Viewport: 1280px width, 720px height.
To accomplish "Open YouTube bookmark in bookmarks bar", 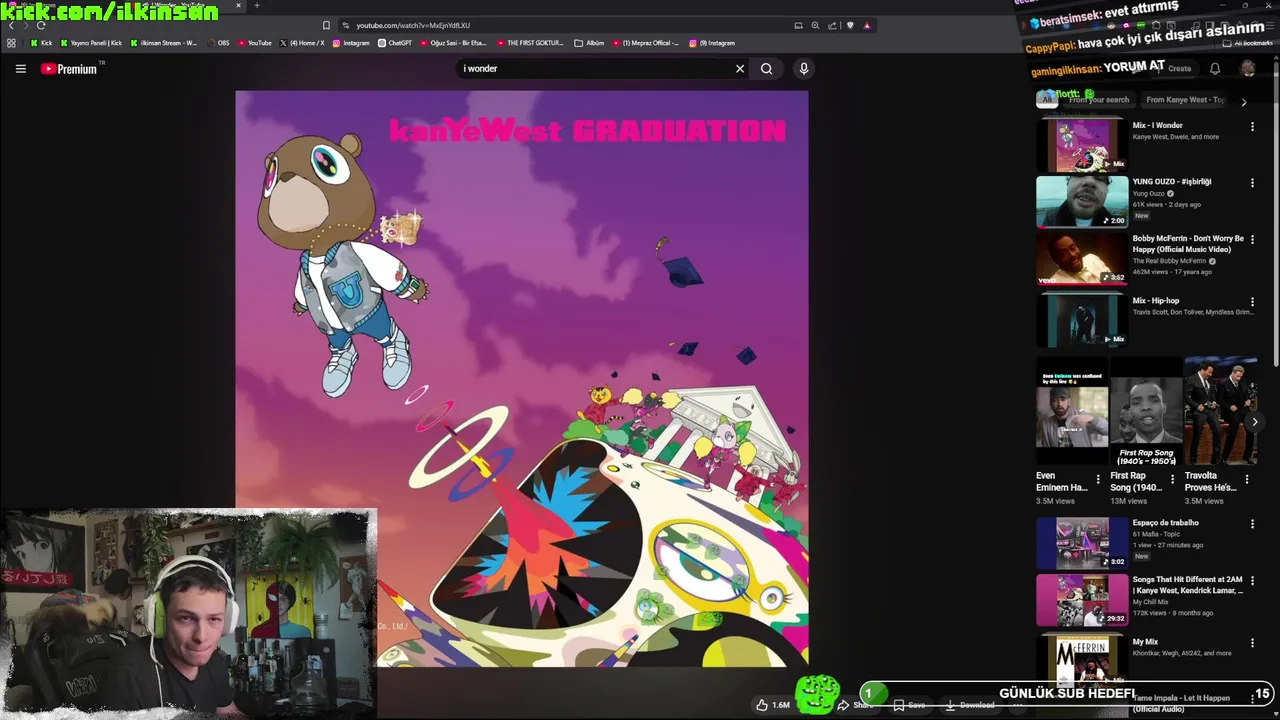I will (x=254, y=43).
